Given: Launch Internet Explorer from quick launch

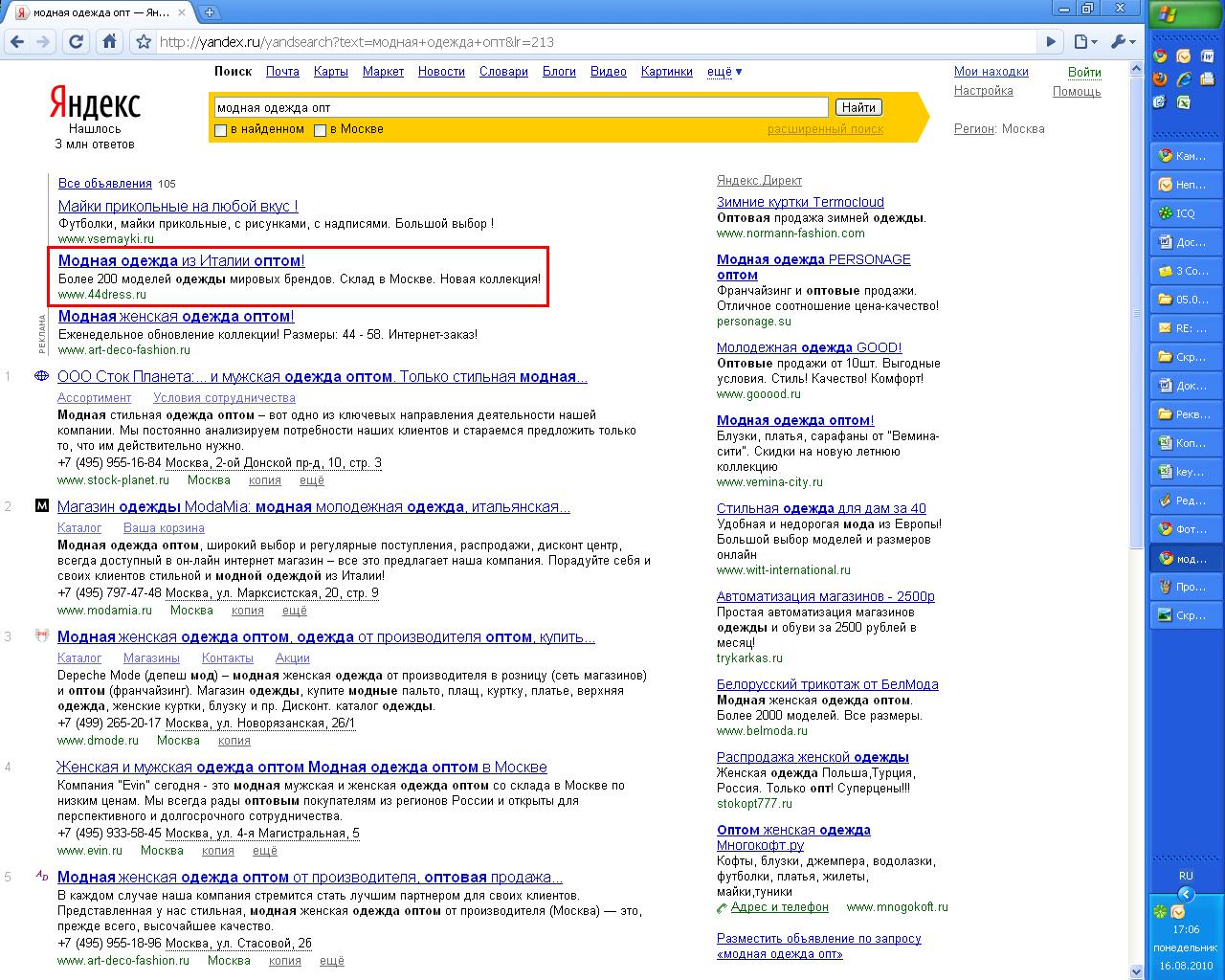Looking at the screenshot, I should coord(1183,78).
